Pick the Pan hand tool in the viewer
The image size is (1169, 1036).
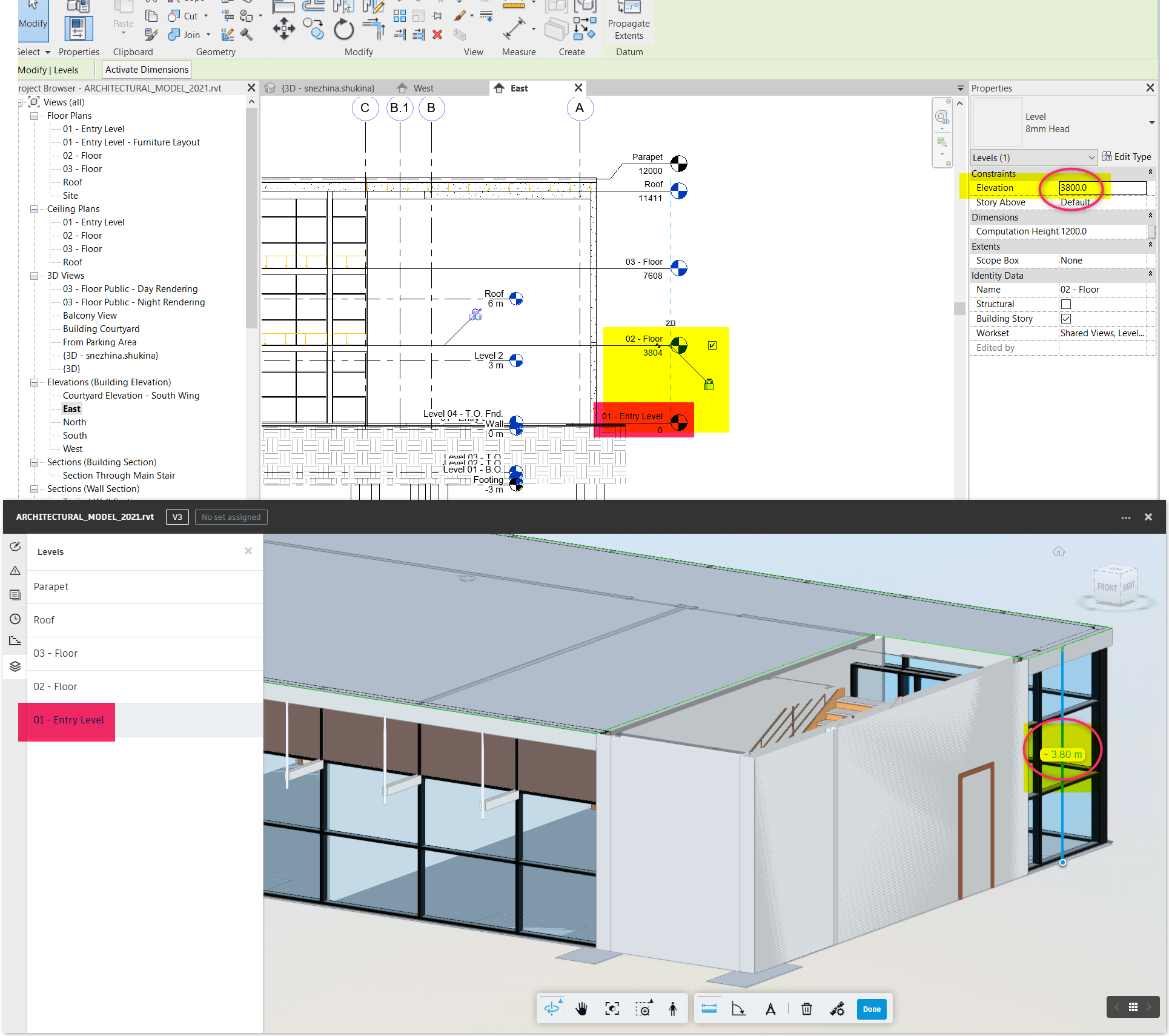pos(581,1009)
